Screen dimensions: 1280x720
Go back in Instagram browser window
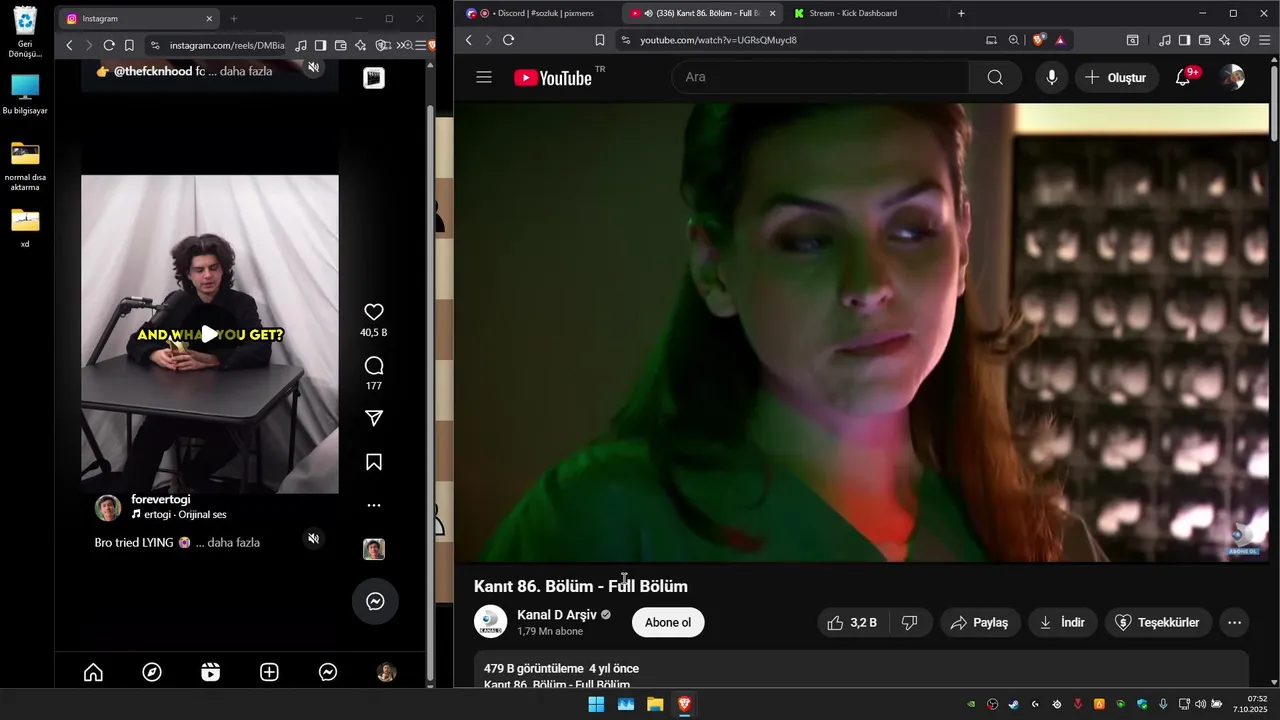(x=69, y=45)
